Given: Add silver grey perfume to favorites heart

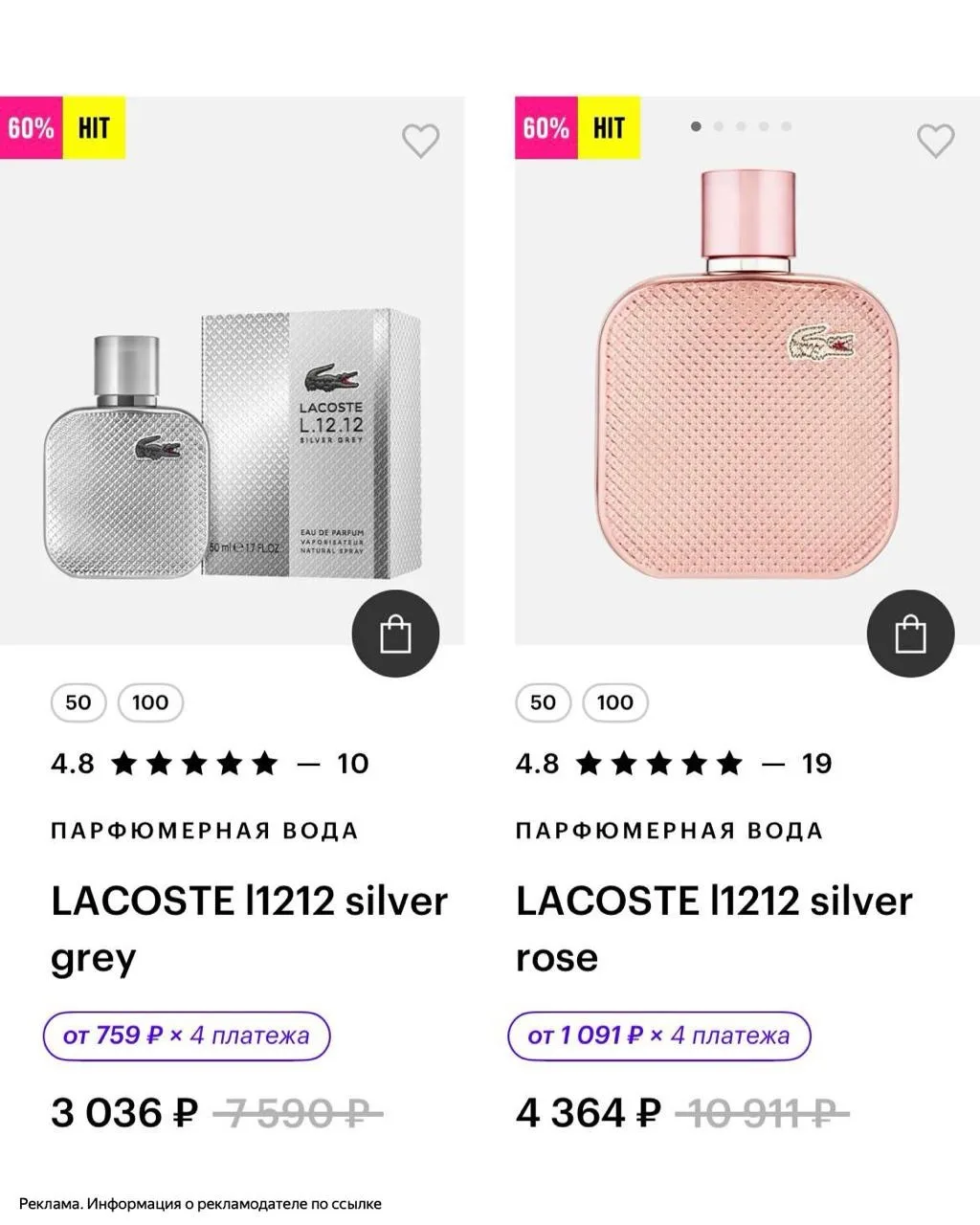Looking at the screenshot, I should 420,141.
